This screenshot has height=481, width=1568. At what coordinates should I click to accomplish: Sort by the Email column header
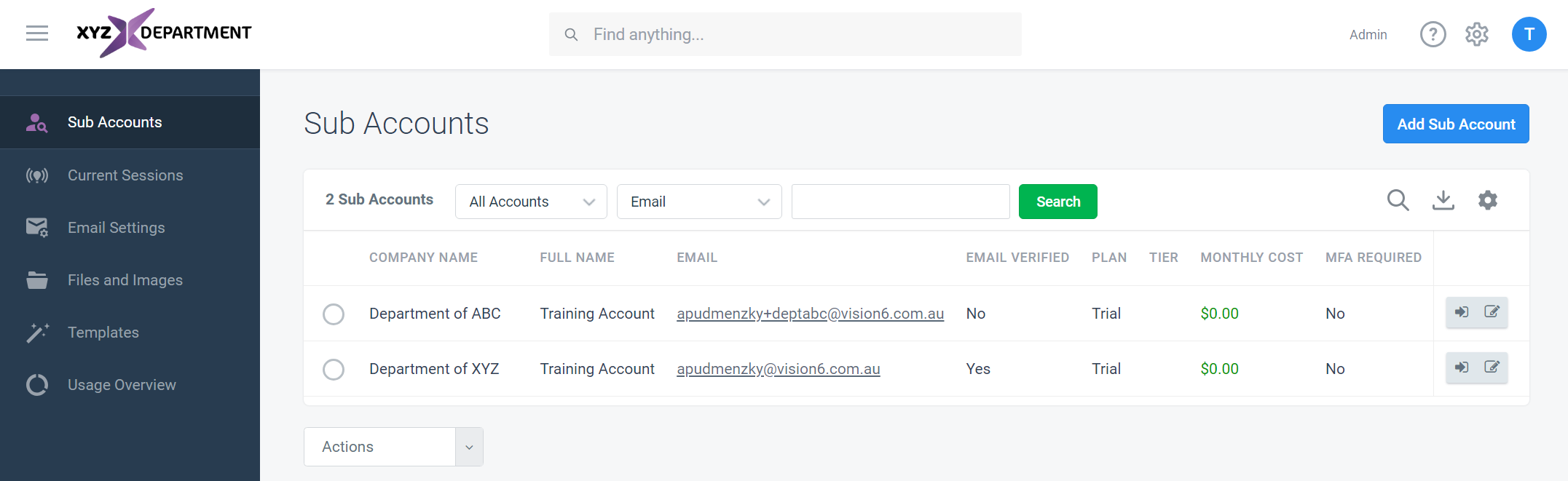[x=697, y=258]
